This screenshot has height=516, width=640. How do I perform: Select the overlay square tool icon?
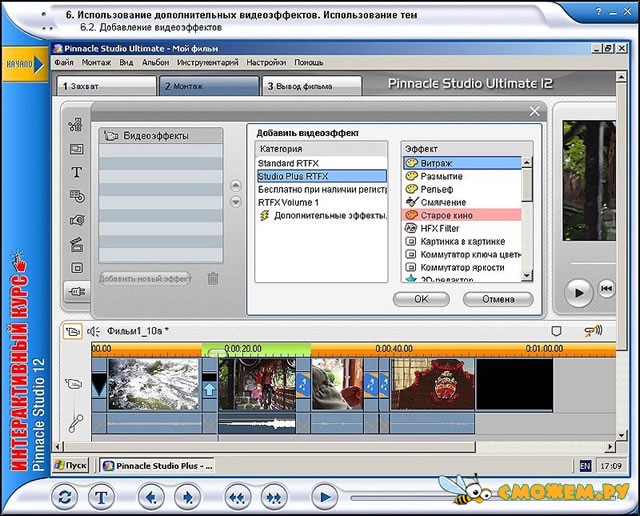[x=77, y=268]
